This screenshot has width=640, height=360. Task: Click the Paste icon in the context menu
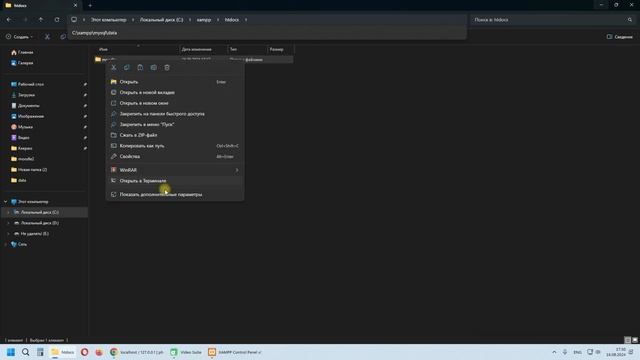pos(140,67)
